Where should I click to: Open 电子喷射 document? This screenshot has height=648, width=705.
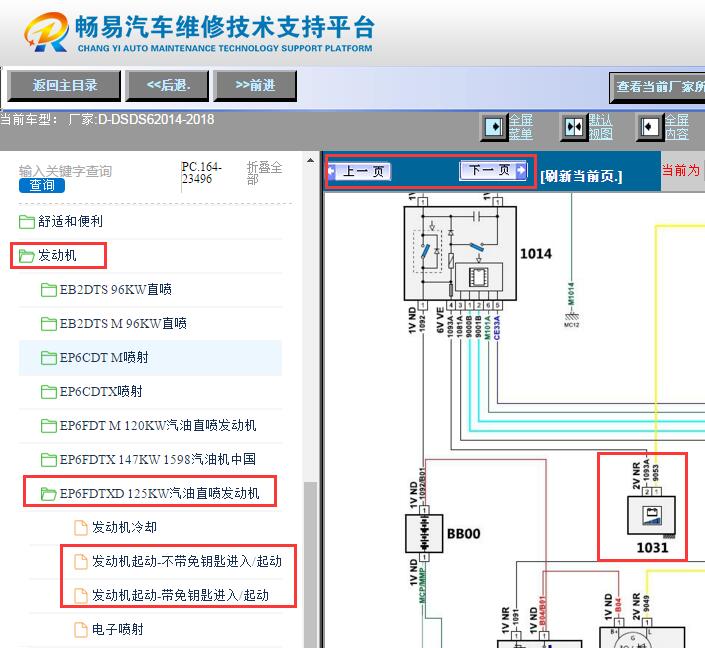[118, 629]
